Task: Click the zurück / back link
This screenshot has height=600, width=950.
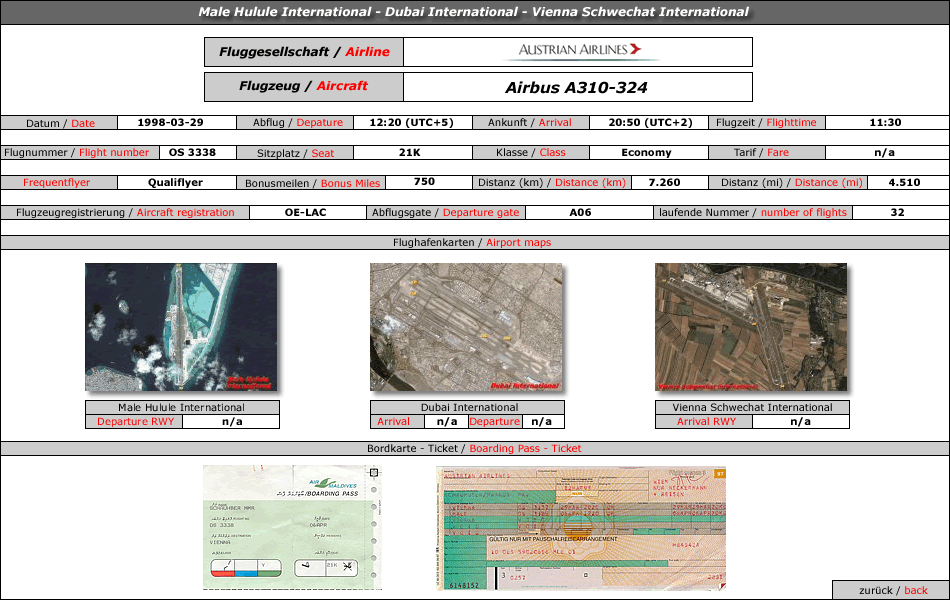Action: [889, 590]
